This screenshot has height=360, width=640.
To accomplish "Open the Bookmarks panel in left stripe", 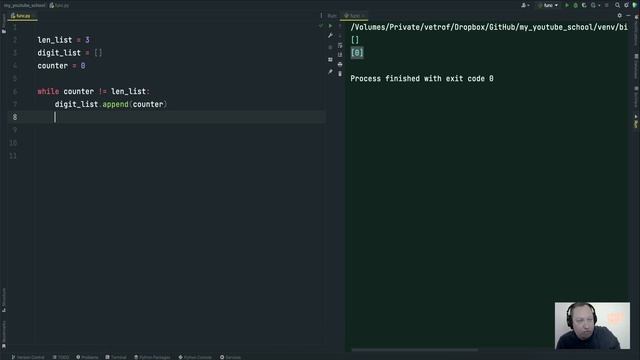I will click(x=4, y=335).
